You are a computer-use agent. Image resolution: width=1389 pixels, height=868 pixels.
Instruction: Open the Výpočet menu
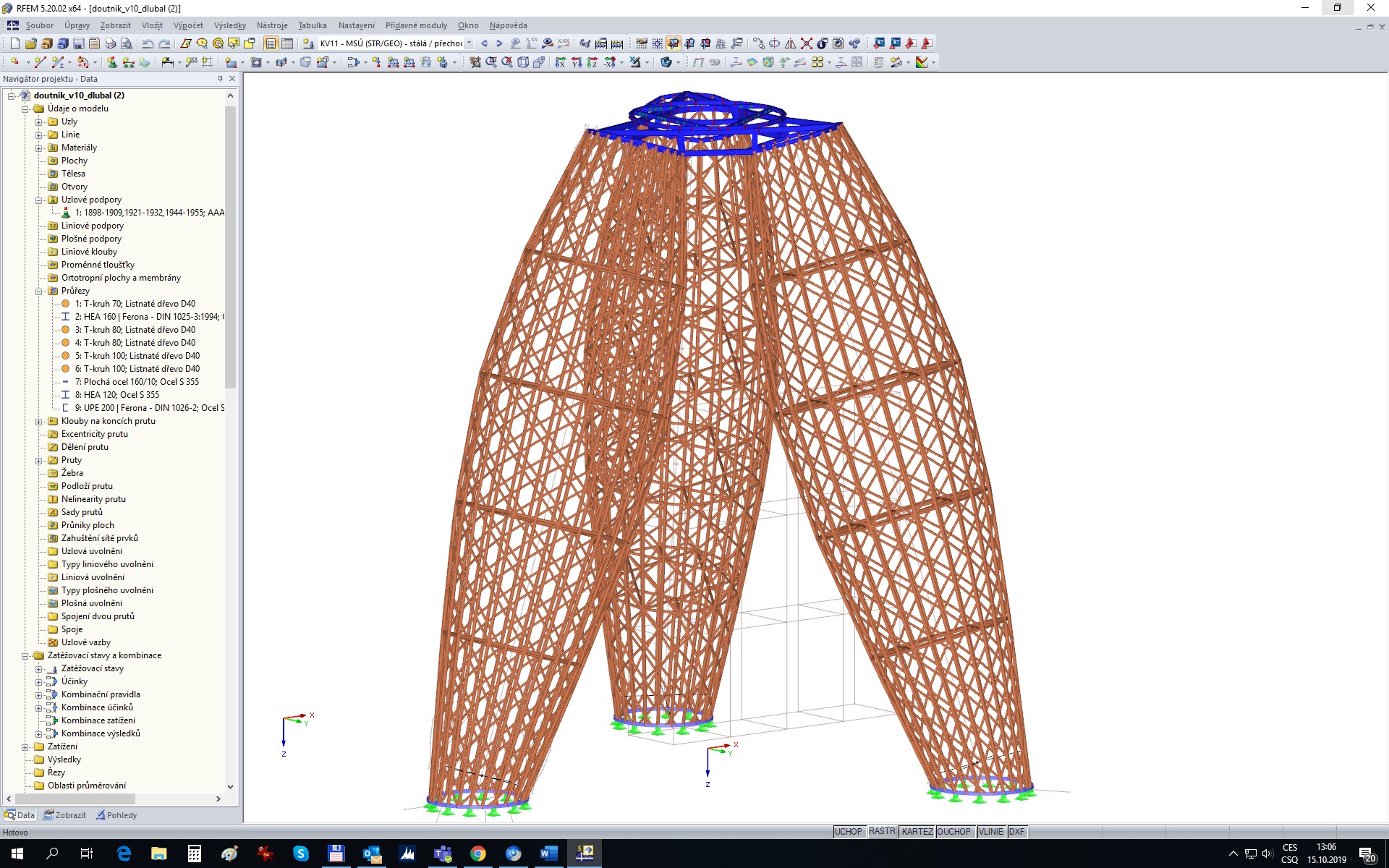coord(188,25)
